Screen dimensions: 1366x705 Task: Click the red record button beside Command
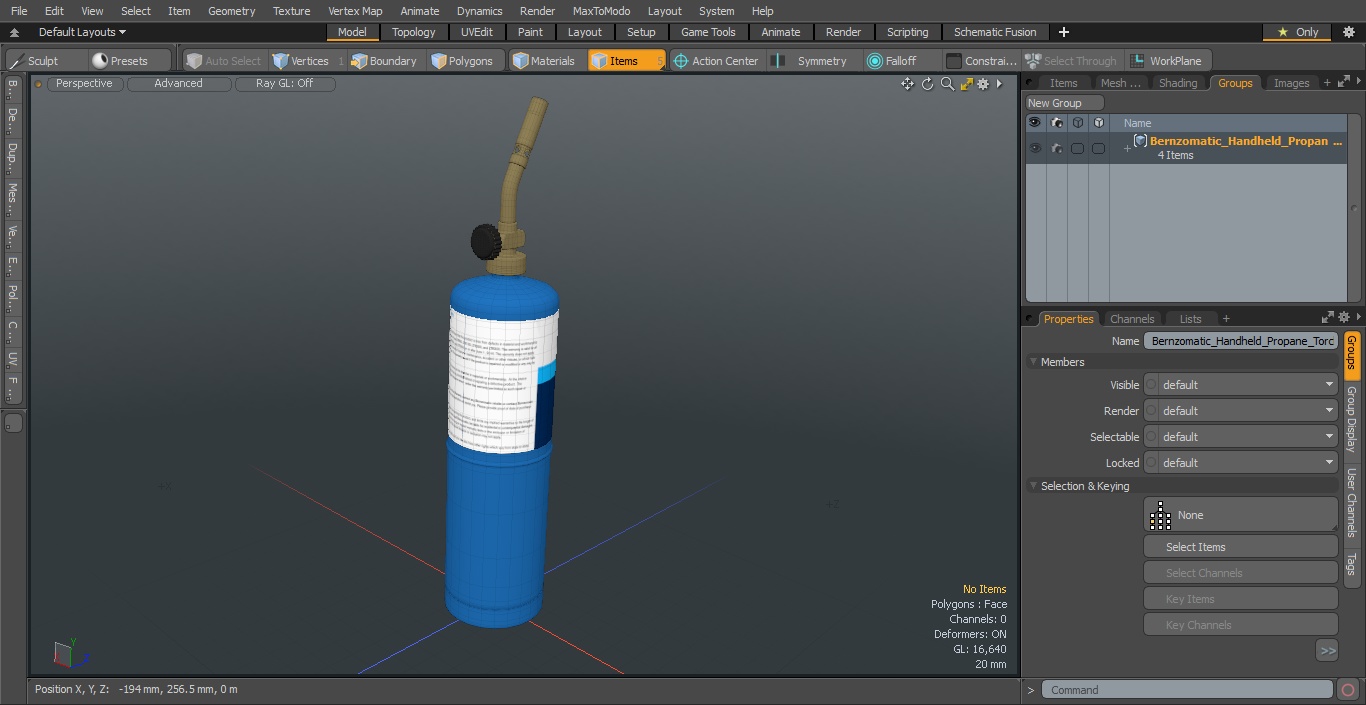click(x=1348, y=690)
